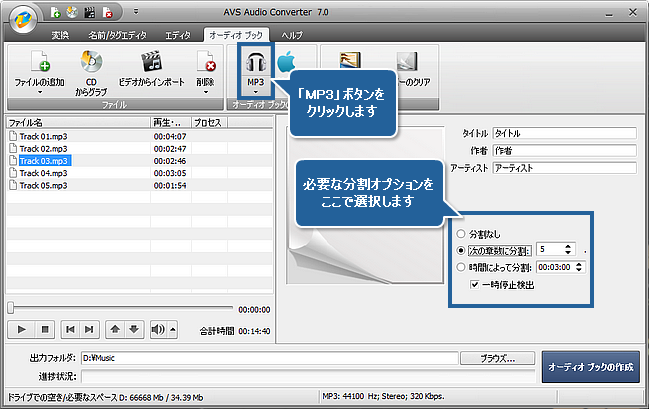Select the 時間によって分割 radio option

tap(460, 267)
